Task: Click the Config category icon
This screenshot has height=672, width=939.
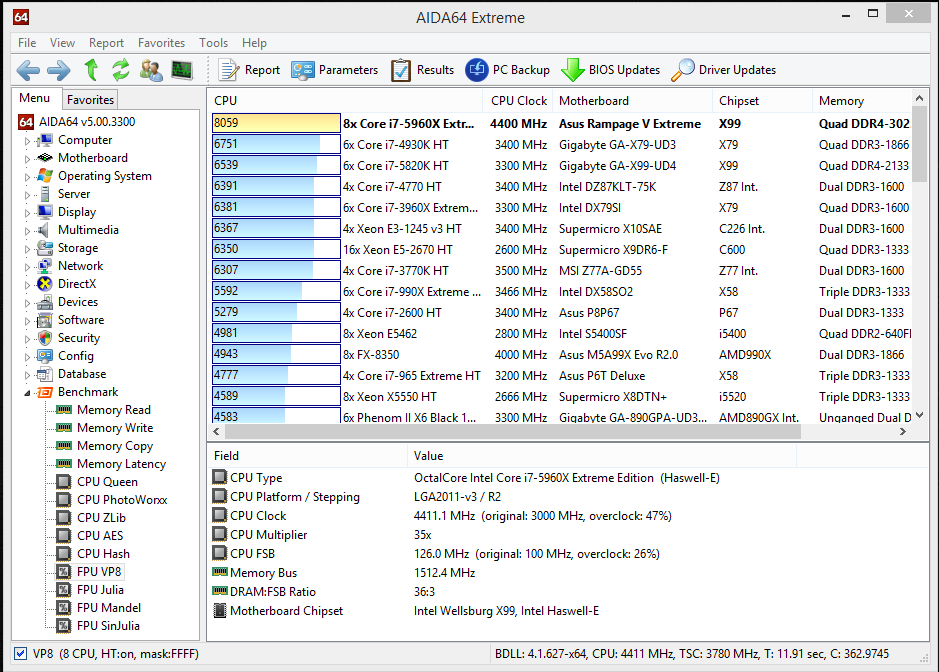Action: point(45,356)
